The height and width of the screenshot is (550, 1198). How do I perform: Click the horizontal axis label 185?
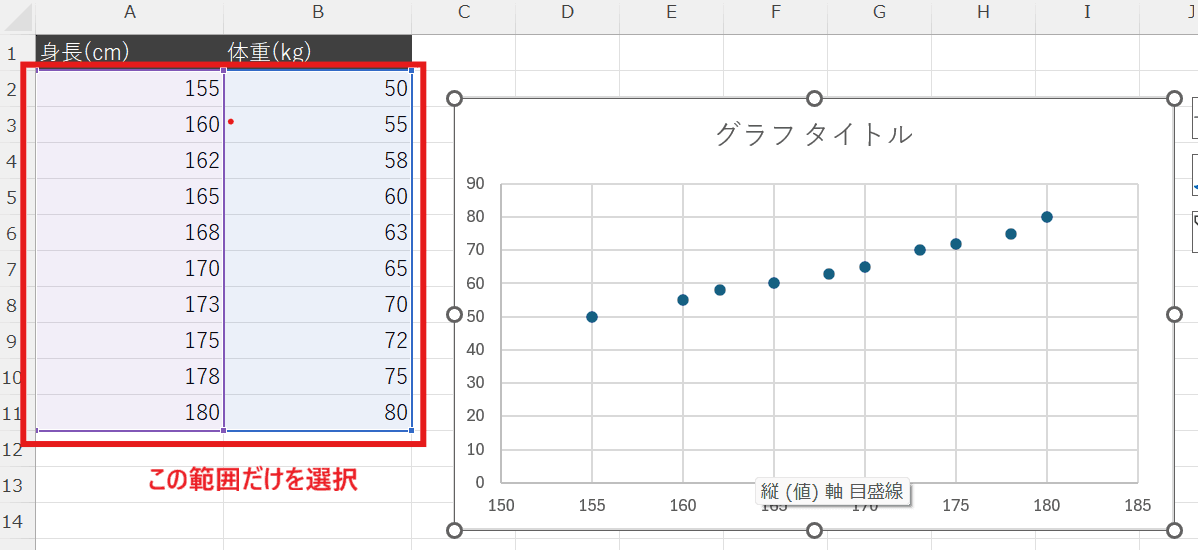click(x=1138, y=506)
